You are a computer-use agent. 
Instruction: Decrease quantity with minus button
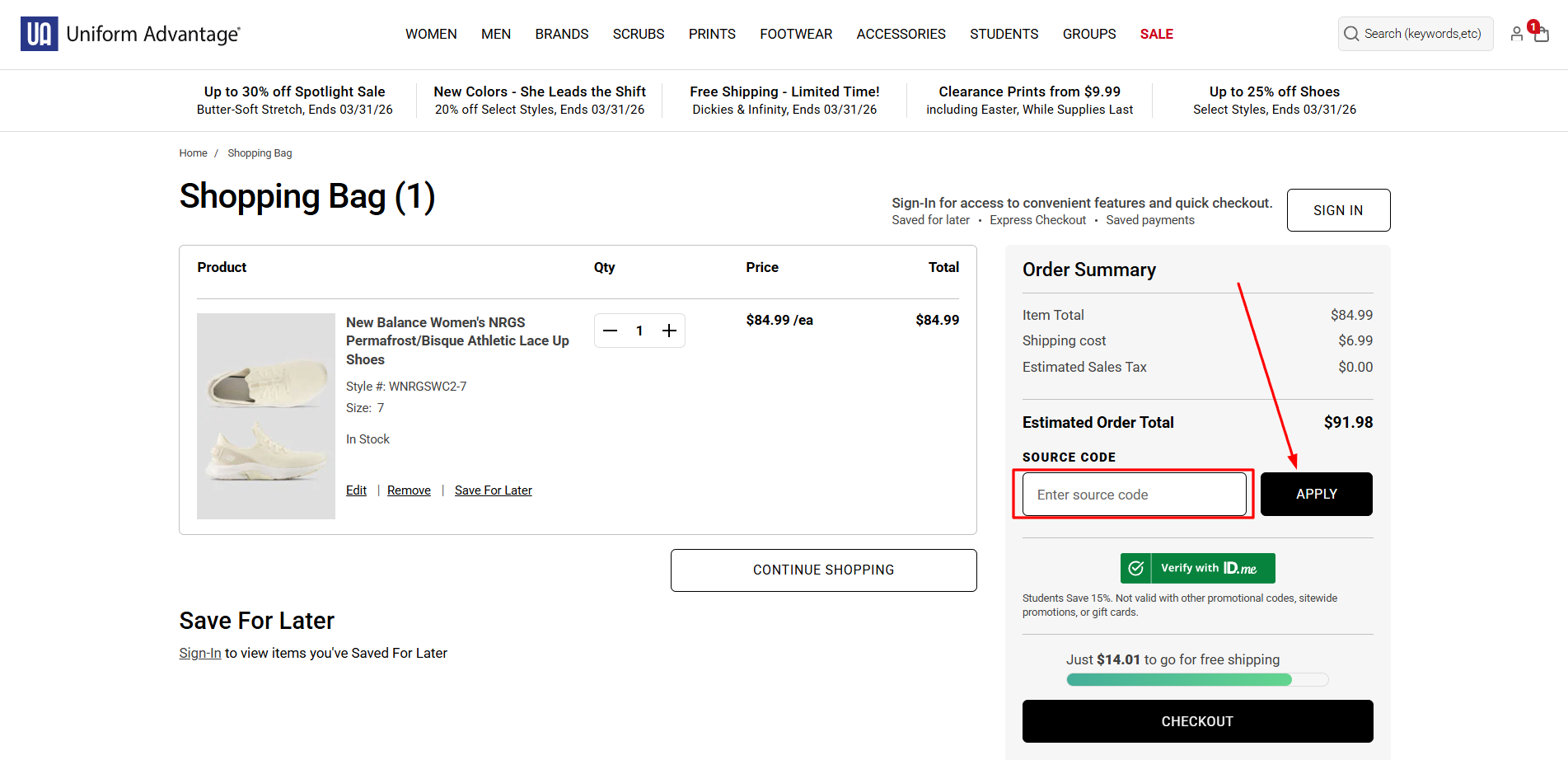[611, 331]
